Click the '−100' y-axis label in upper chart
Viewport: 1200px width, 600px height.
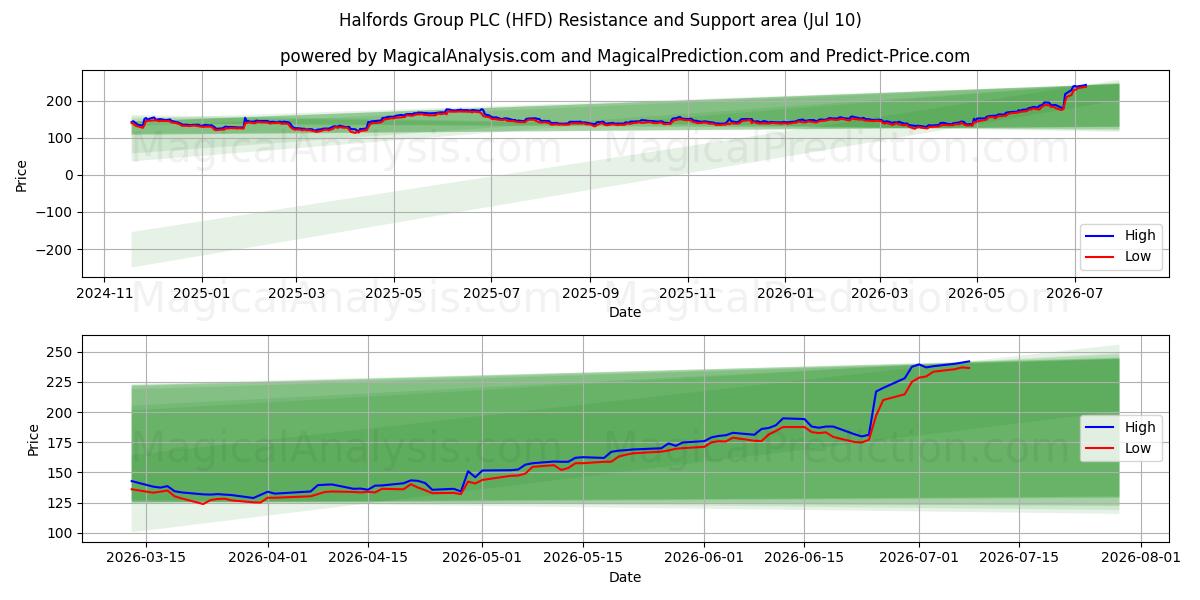coord(56,212)
